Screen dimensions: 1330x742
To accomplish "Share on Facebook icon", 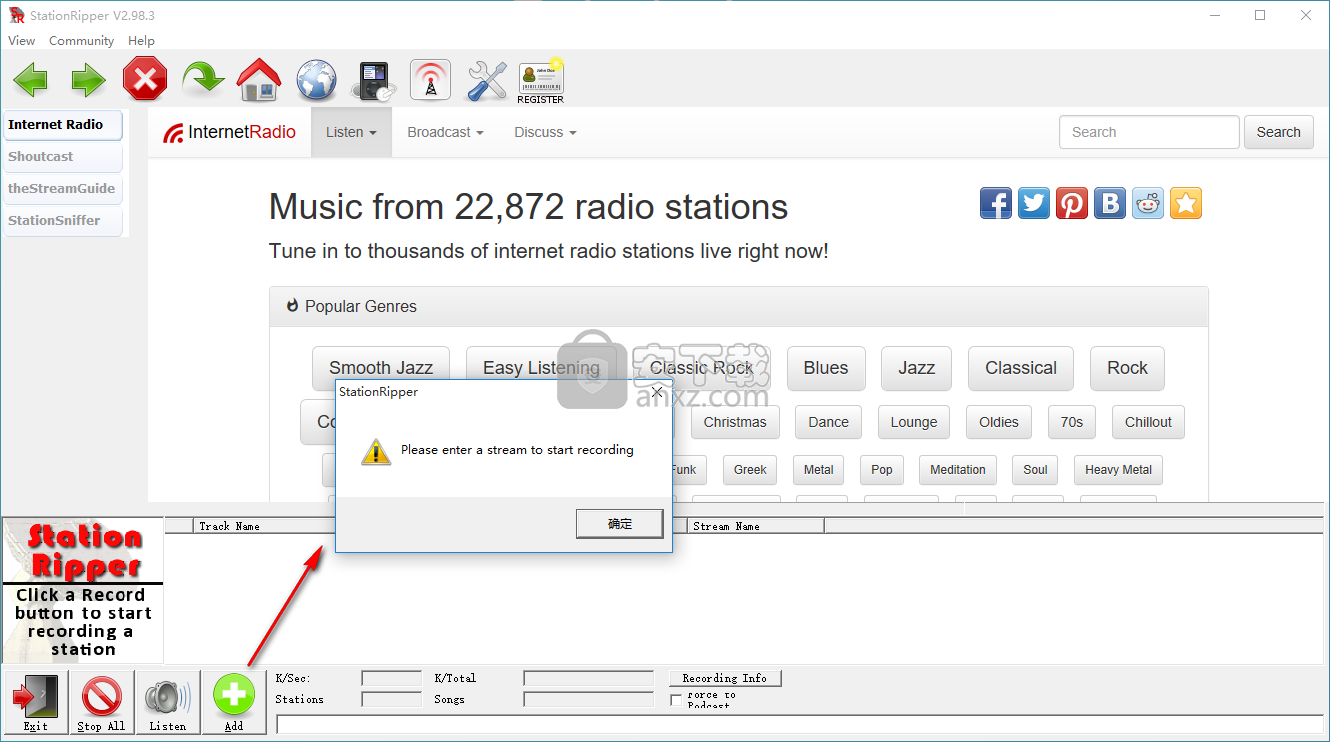I will coord(996,203).
